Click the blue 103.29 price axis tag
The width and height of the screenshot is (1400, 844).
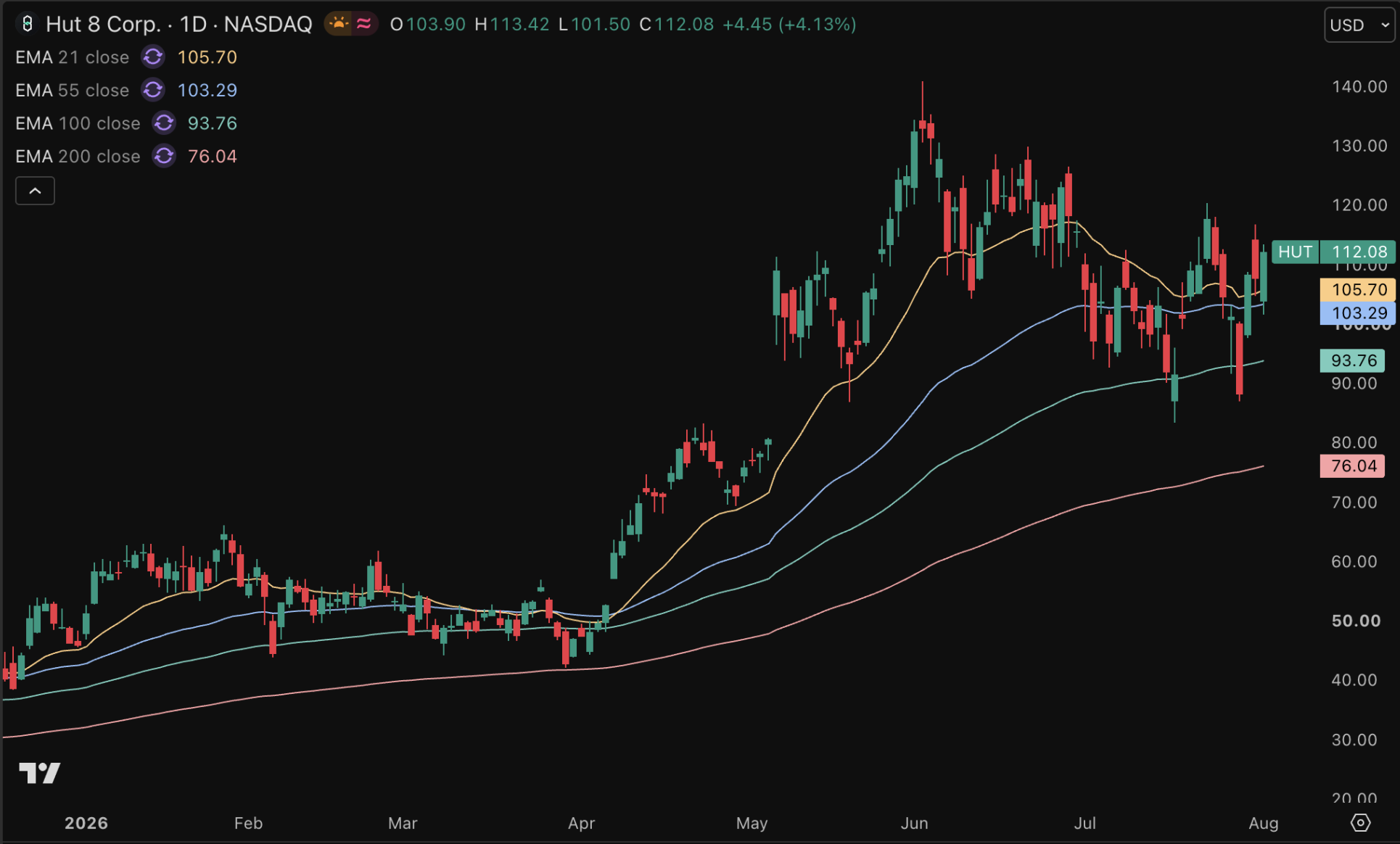point(1358,313)
